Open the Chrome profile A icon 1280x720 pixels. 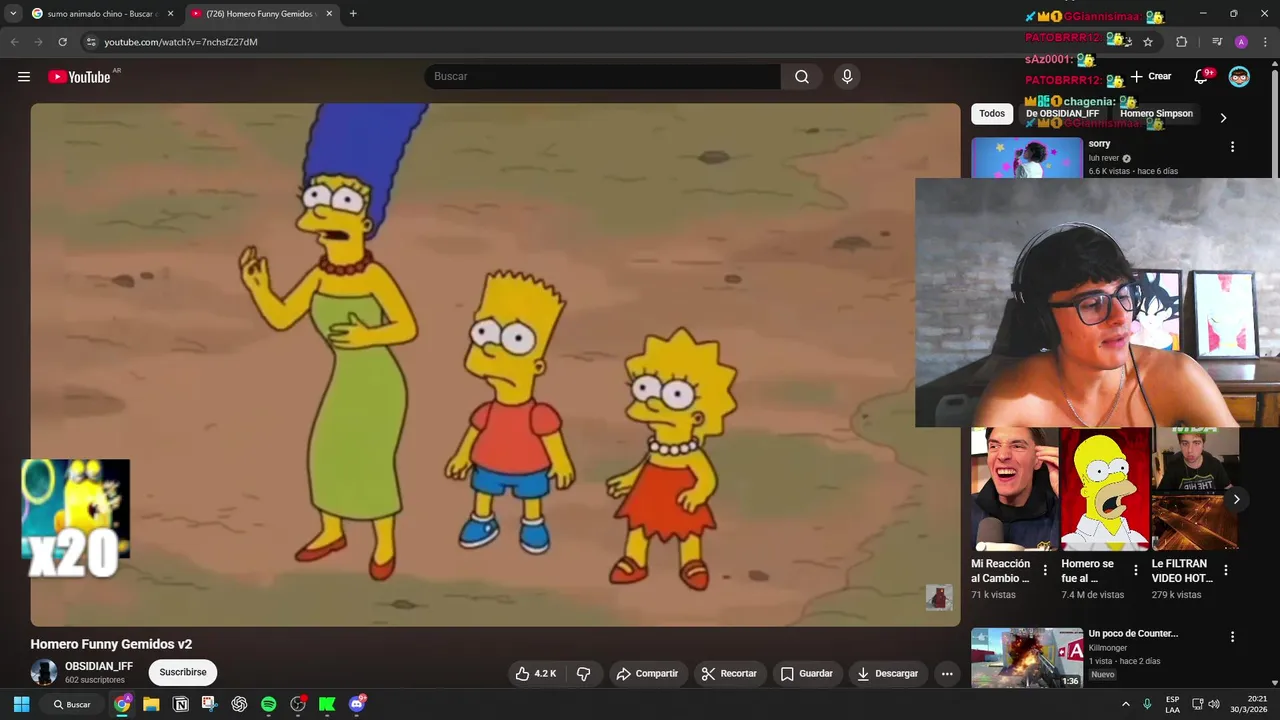[1241, 42]
